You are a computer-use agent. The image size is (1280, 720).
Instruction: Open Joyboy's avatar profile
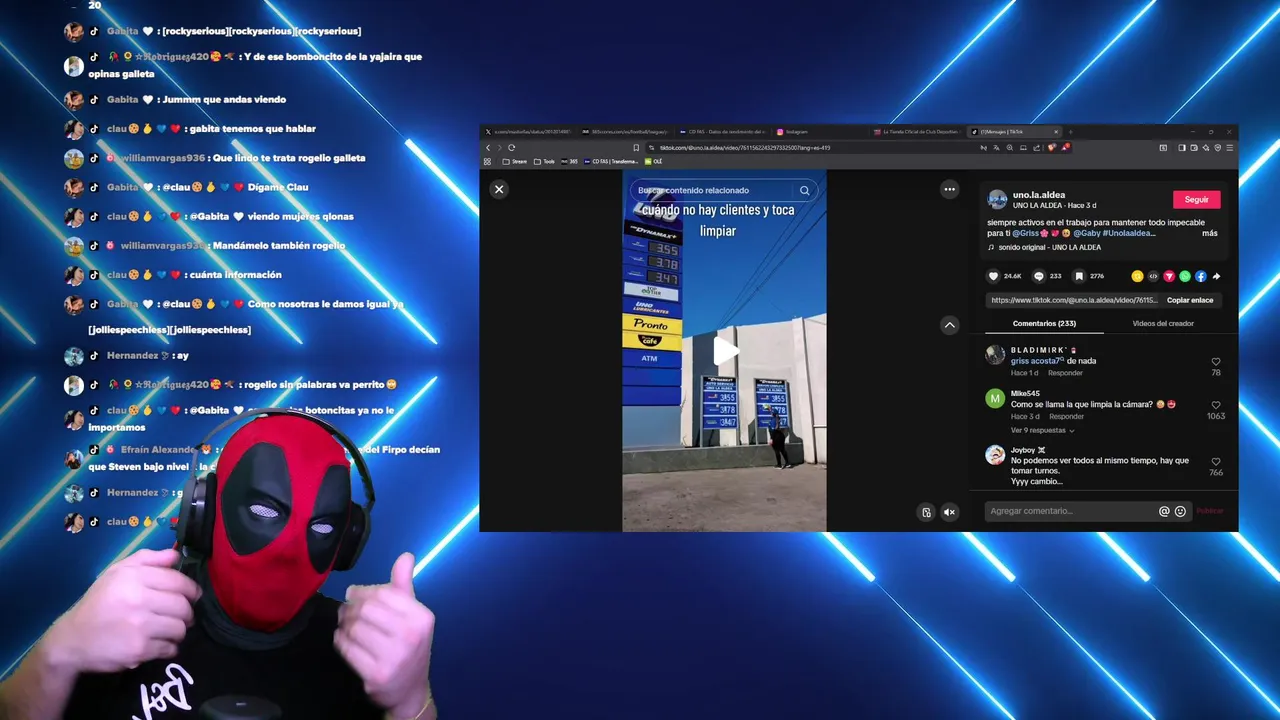(x=995, y=455)
